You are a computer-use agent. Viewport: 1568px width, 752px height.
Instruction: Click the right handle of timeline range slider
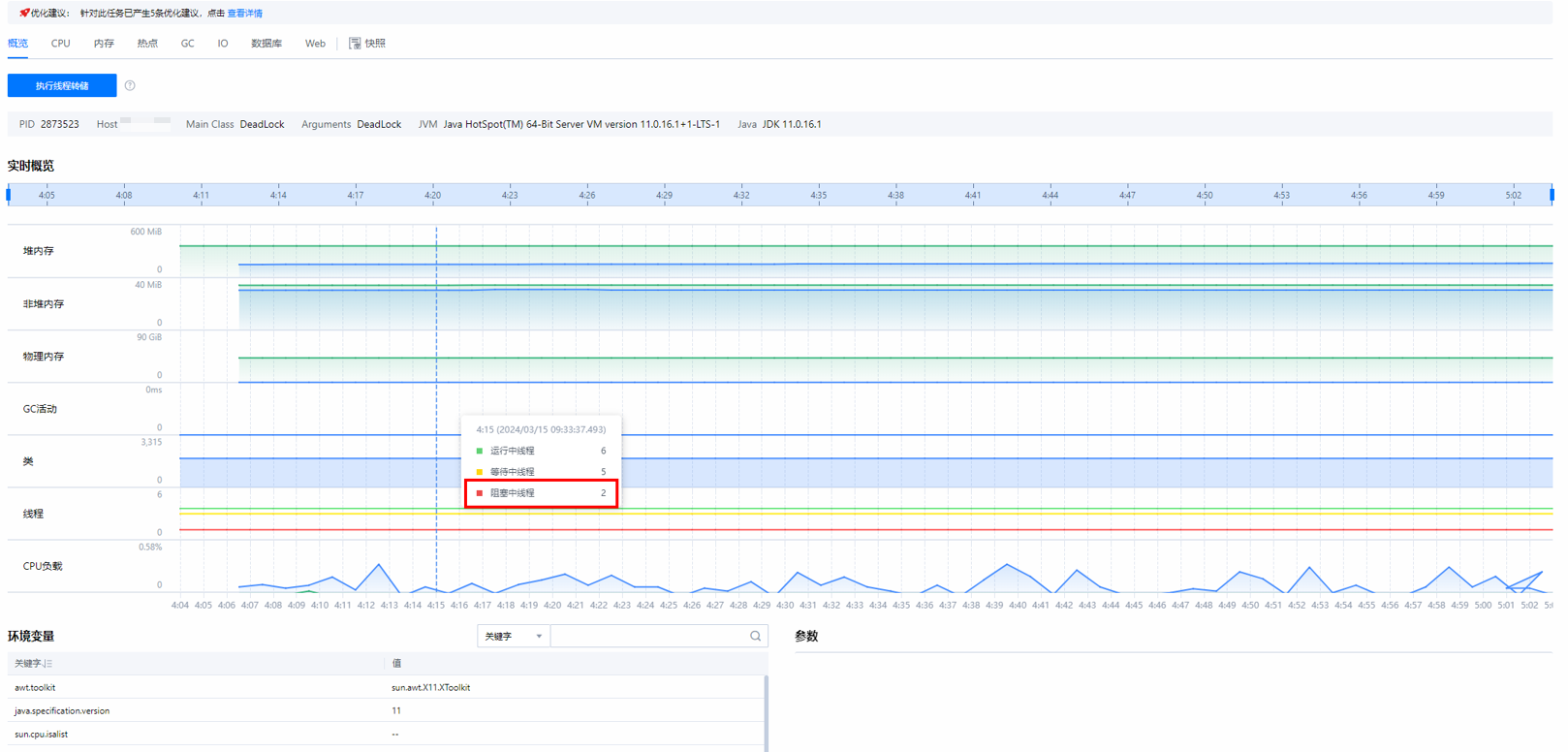(1552, 195)
